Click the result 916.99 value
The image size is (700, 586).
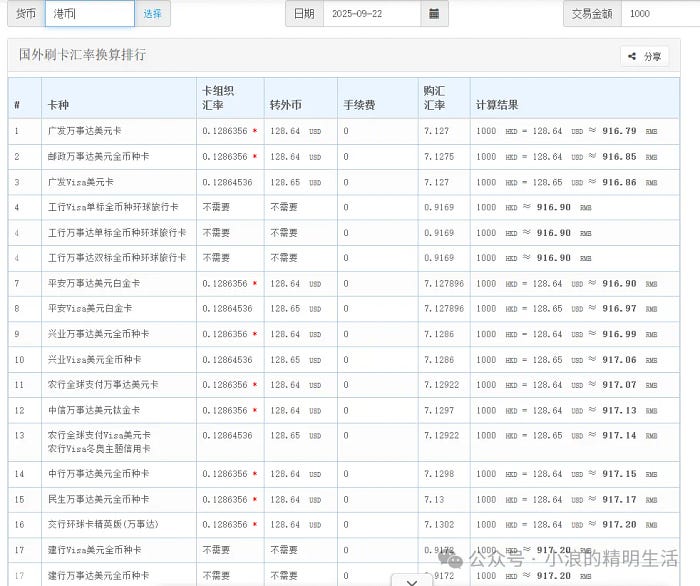(x=619, y=334)
